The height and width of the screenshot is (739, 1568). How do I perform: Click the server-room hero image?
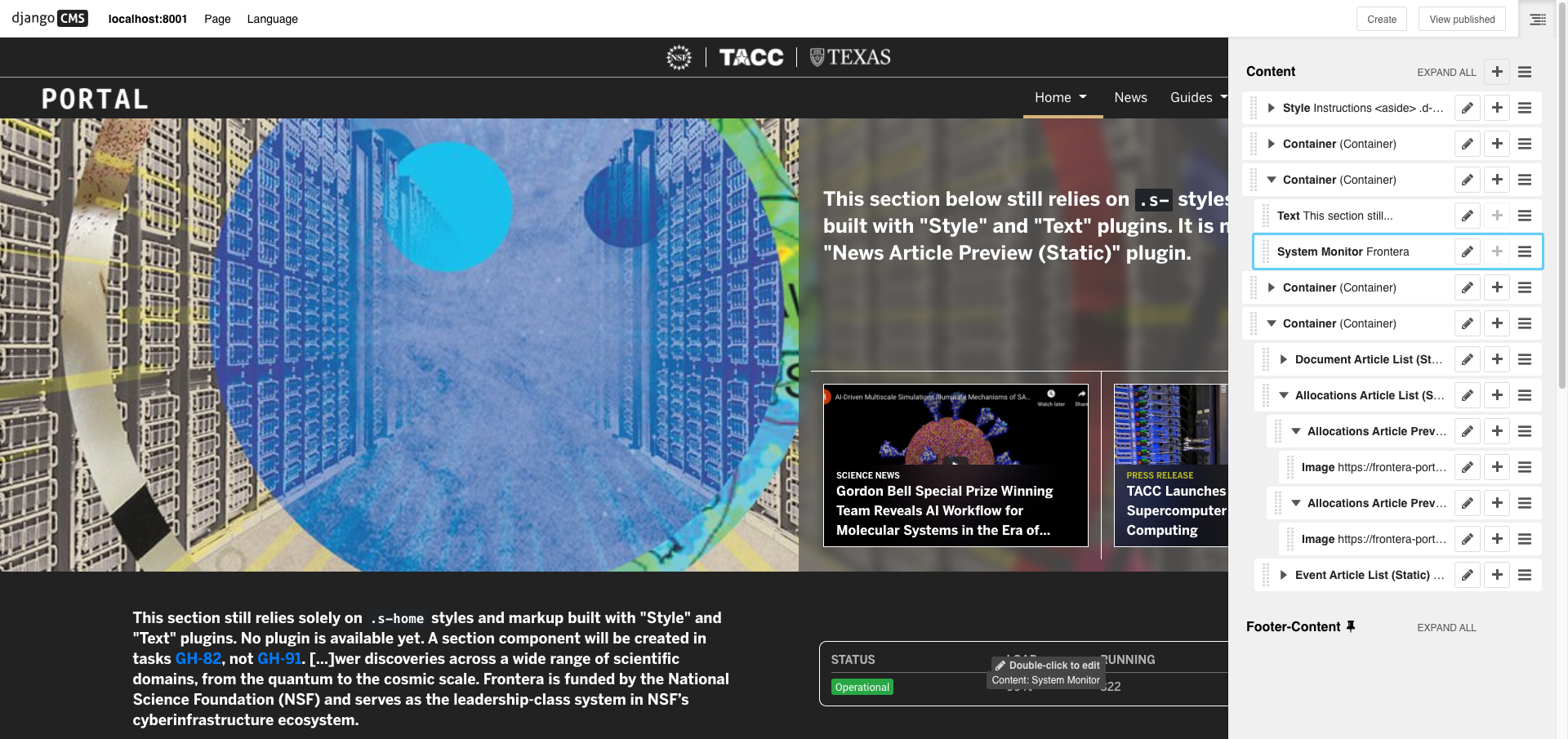tap(399, 345)
